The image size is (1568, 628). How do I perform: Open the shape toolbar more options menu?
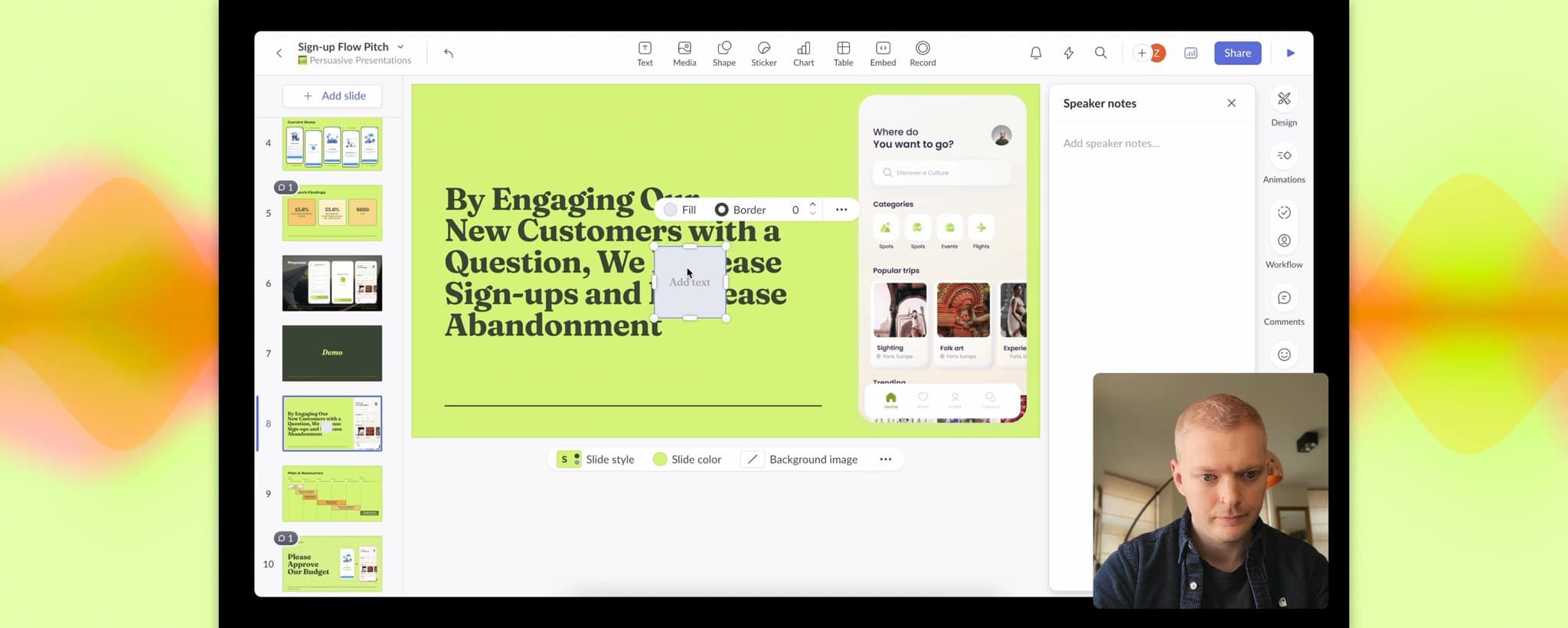(841, 210)
